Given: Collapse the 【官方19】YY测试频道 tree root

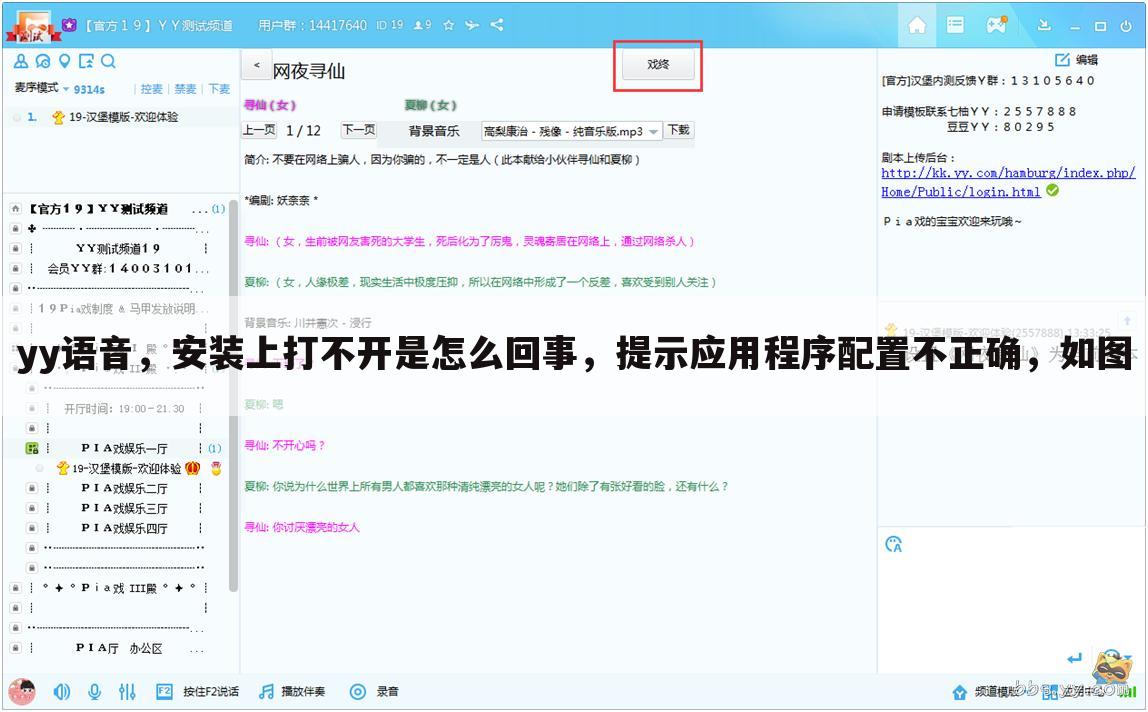Looking at the screenshot, I should (15, 209).
